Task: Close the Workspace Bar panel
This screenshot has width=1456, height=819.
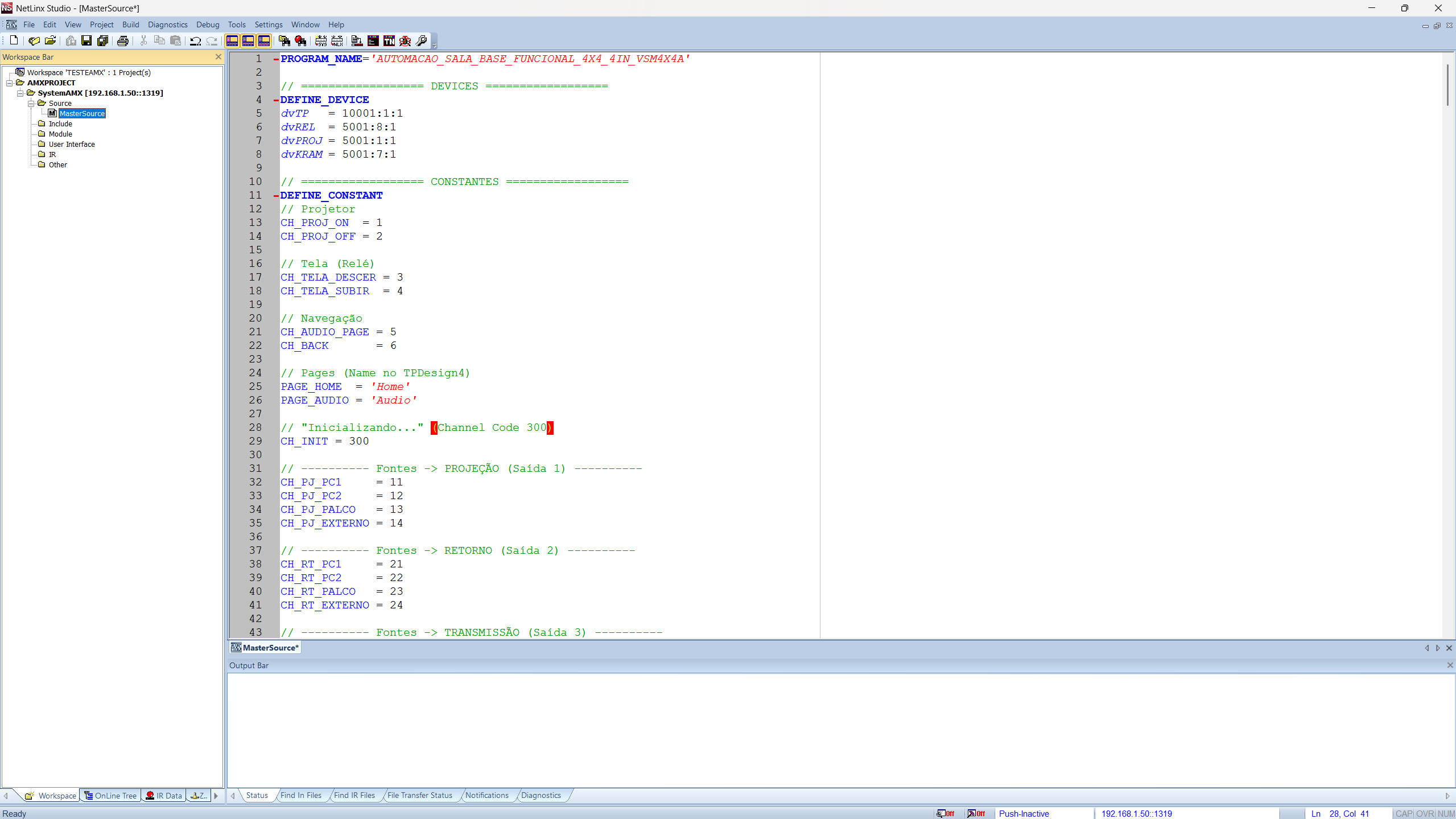Action: click(x=218, y=57)
